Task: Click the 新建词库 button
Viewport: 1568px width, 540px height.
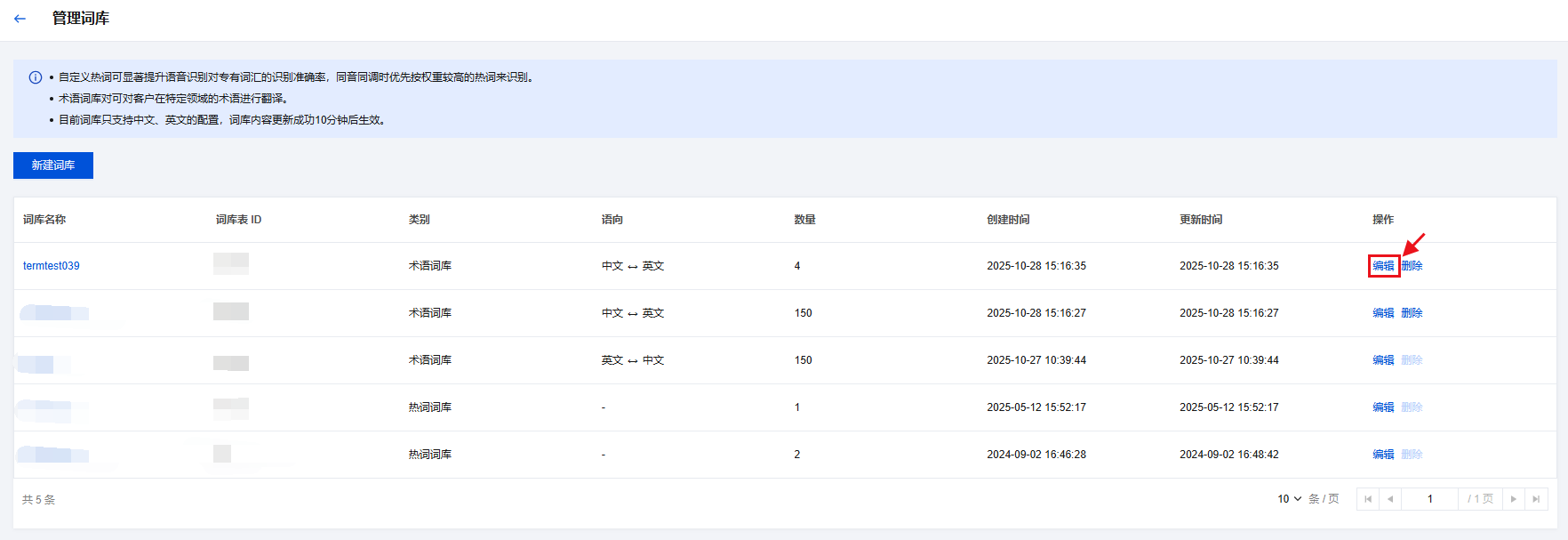Action: (53, 165)
